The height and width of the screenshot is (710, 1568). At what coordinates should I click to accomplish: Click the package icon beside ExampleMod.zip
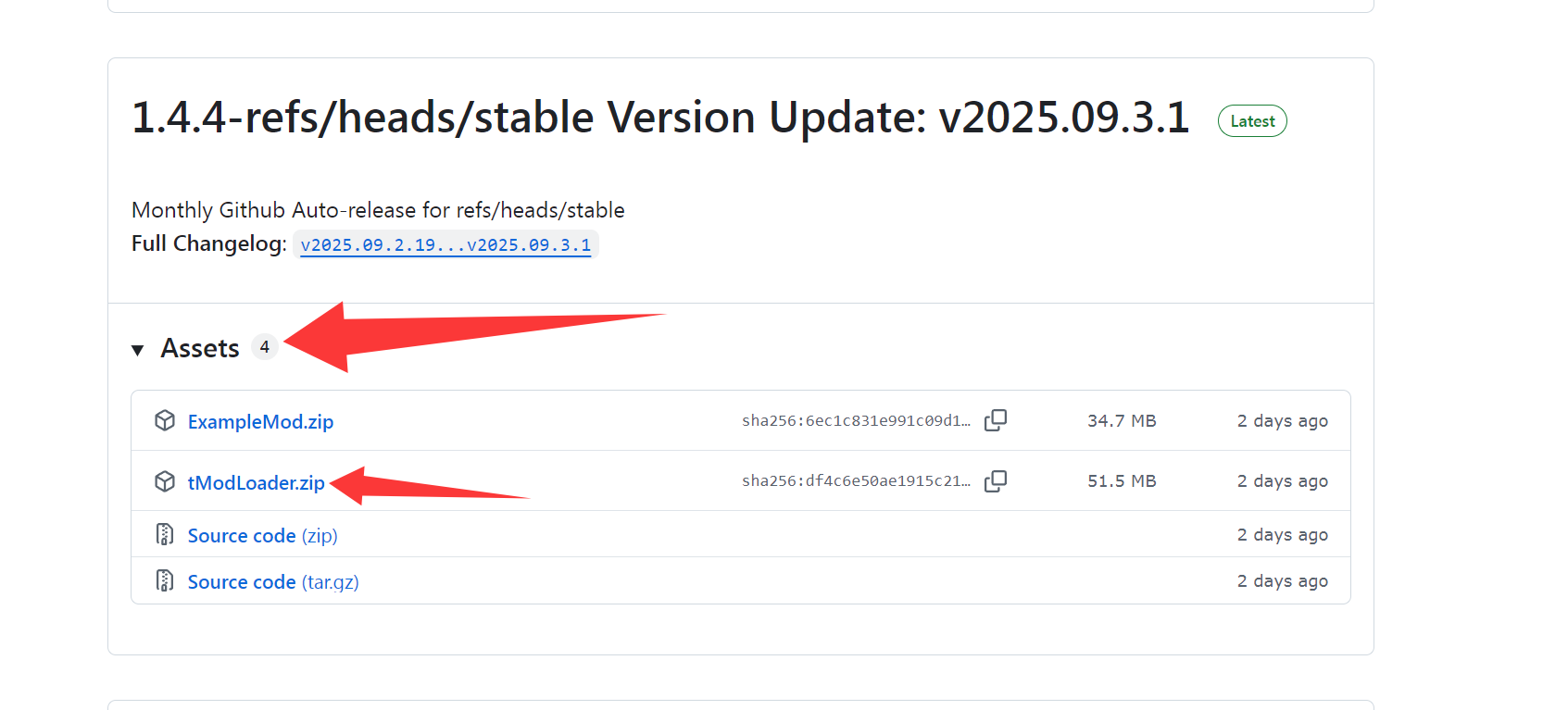165,420
